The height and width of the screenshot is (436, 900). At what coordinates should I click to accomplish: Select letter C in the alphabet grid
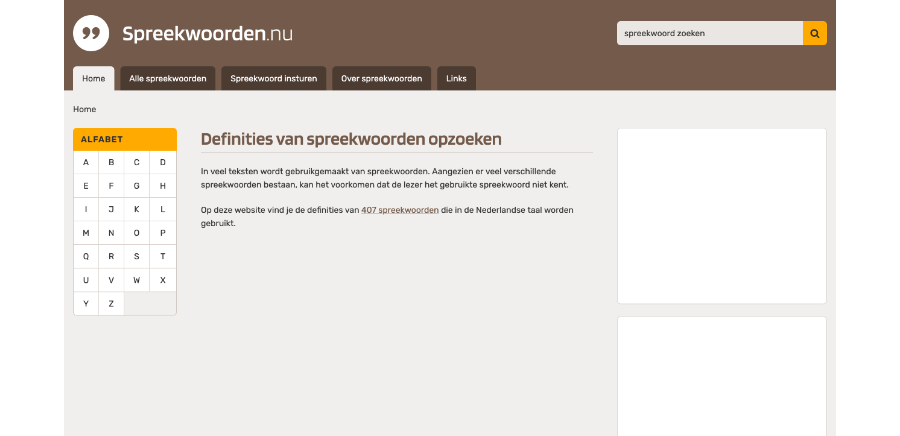[137, 162]
